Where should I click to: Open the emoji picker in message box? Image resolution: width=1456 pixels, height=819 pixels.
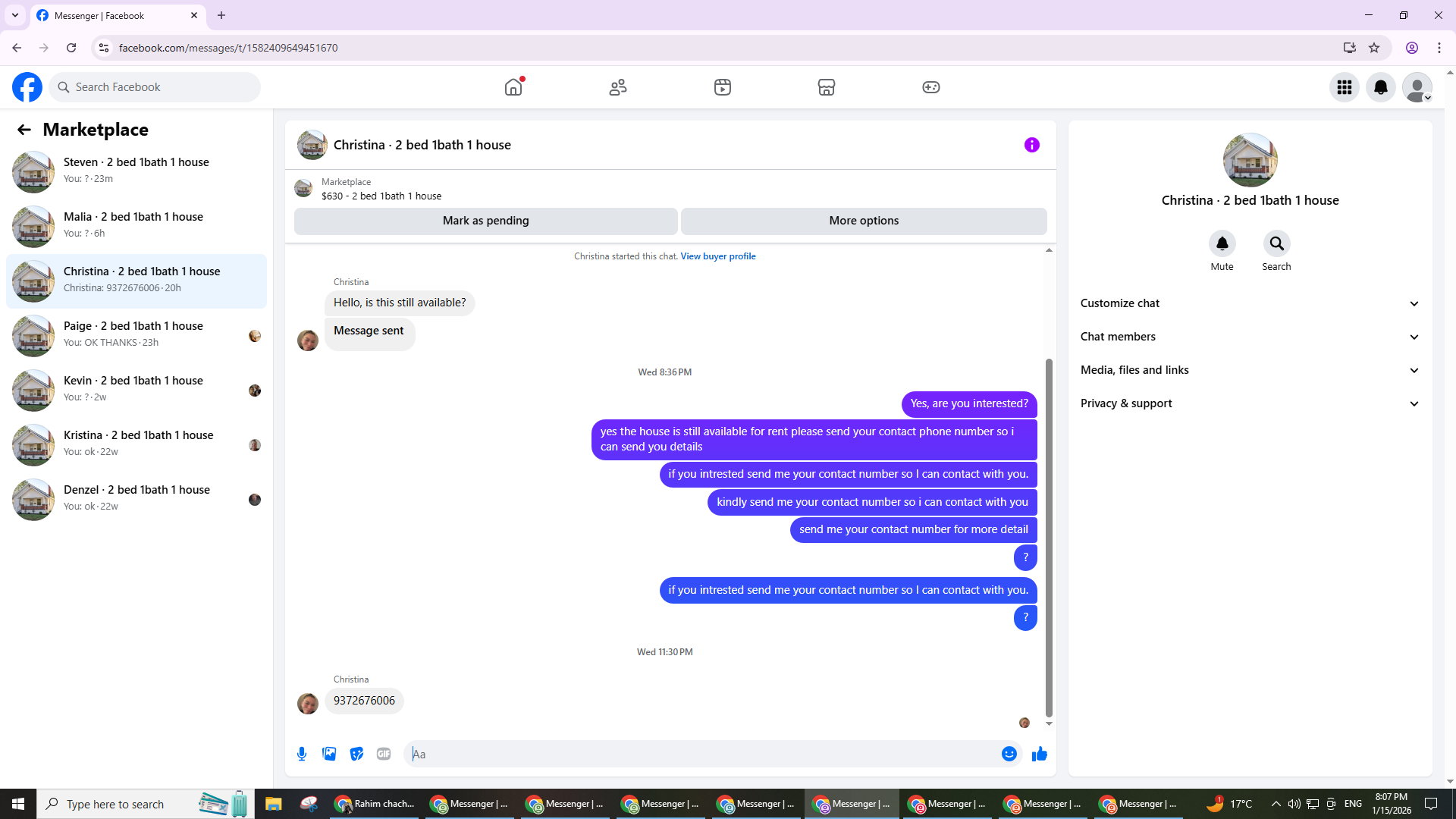tap(1009, 754)
